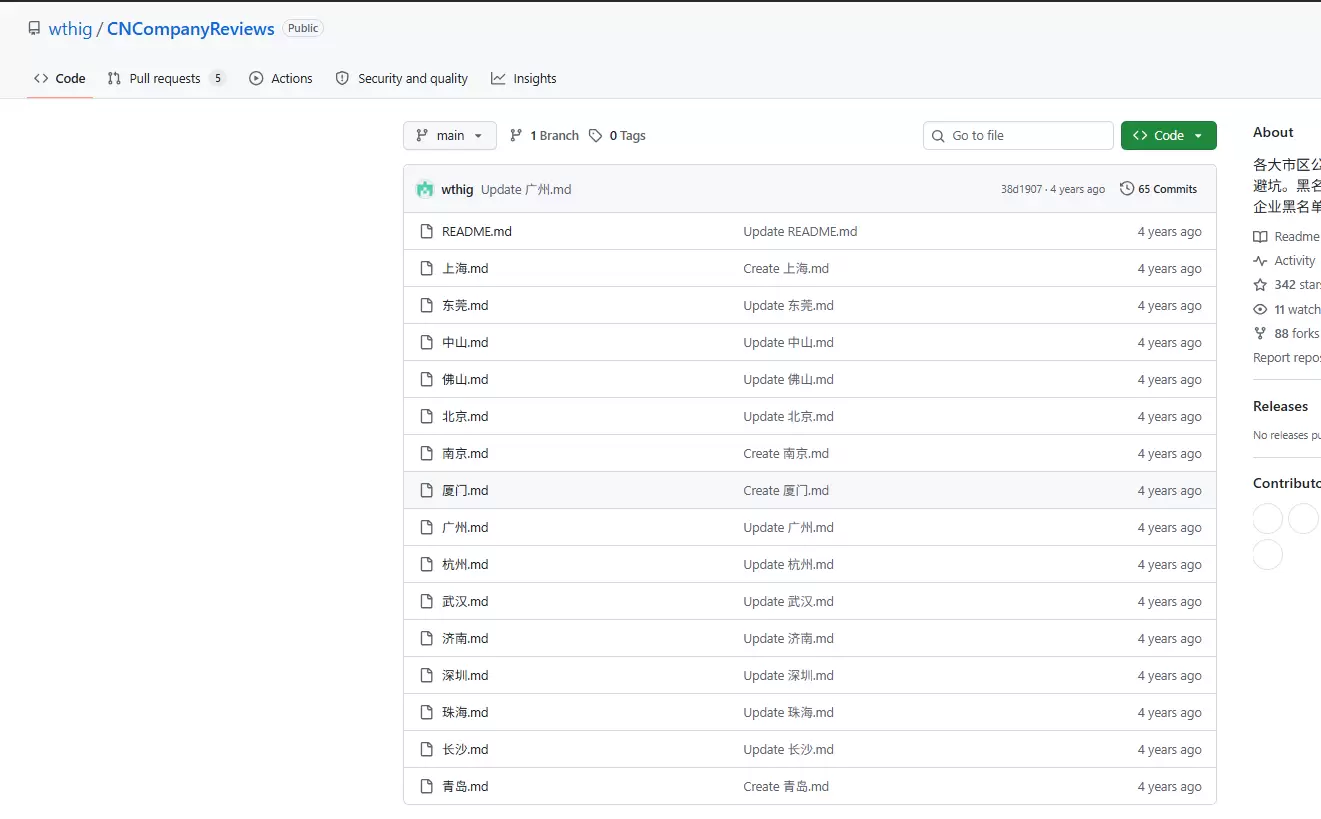Click the file icon next to 广州.md
Viewport: 1321px width, 819px height.
point(426,528)
